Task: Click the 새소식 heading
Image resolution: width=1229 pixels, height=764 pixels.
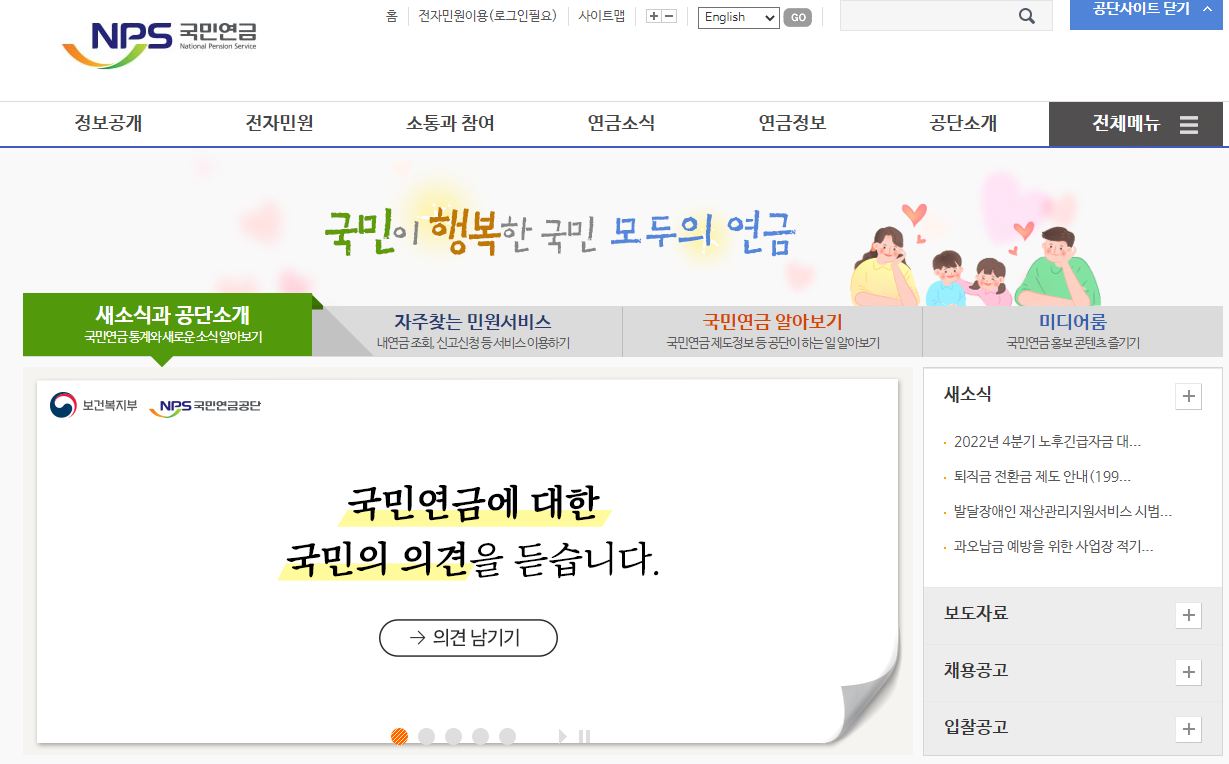Action: pos(968,395)
